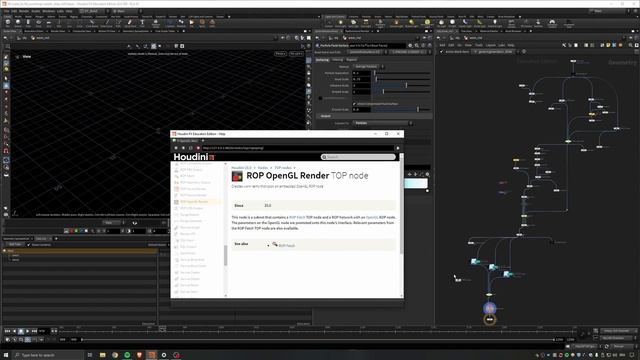640x360 pixels.
Task: Click the back arrow in Help browser
Action: tap(176, 148)
